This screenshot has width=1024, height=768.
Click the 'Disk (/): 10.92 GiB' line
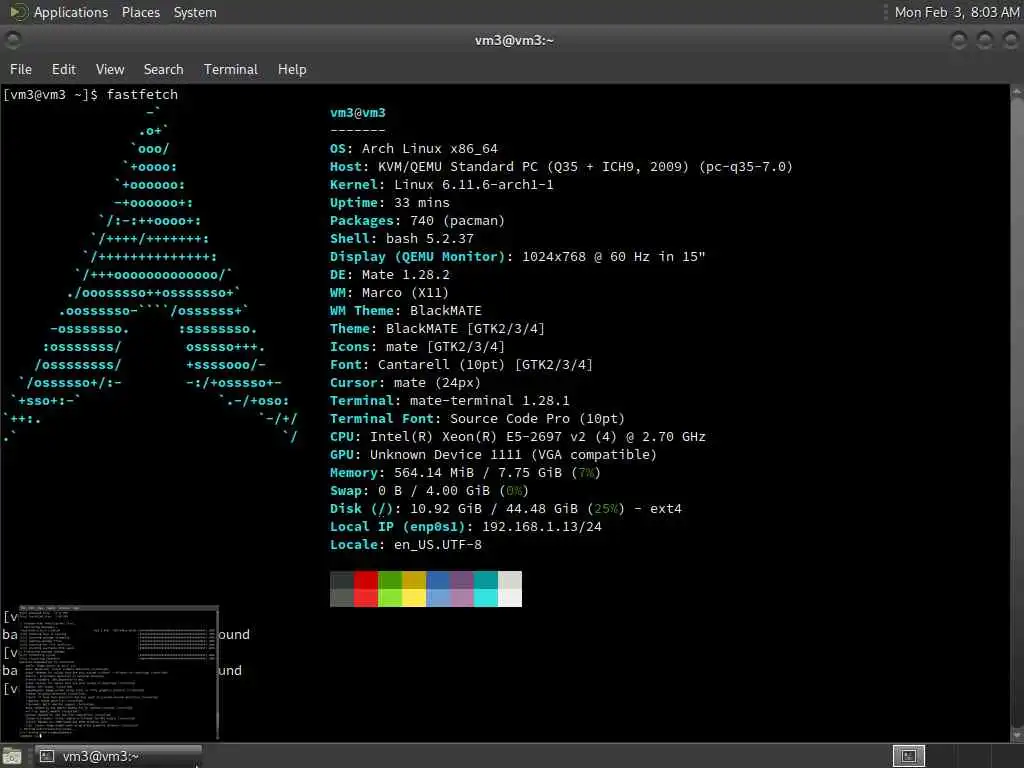pos(505,508)
